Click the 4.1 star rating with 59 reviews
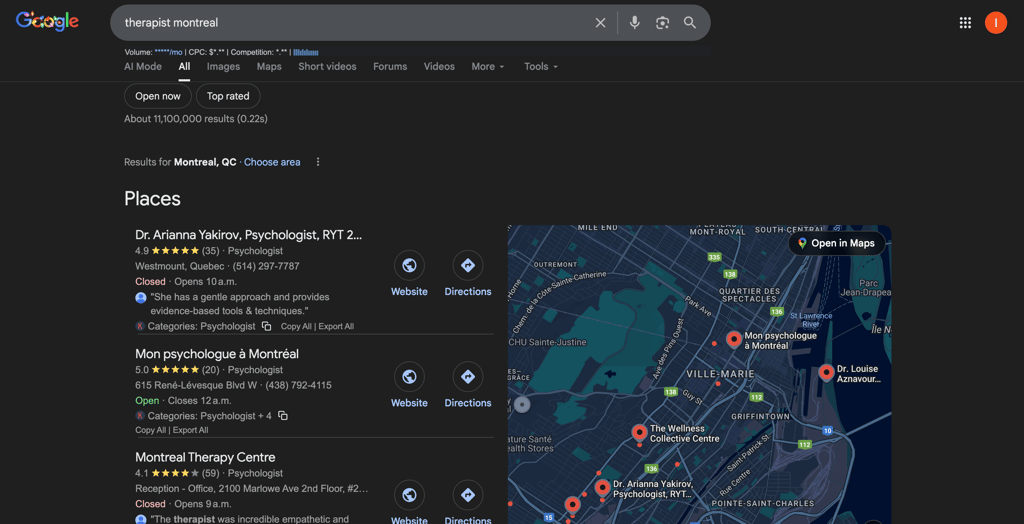The width and height of the screenshot is (1024, 524). 177,473
